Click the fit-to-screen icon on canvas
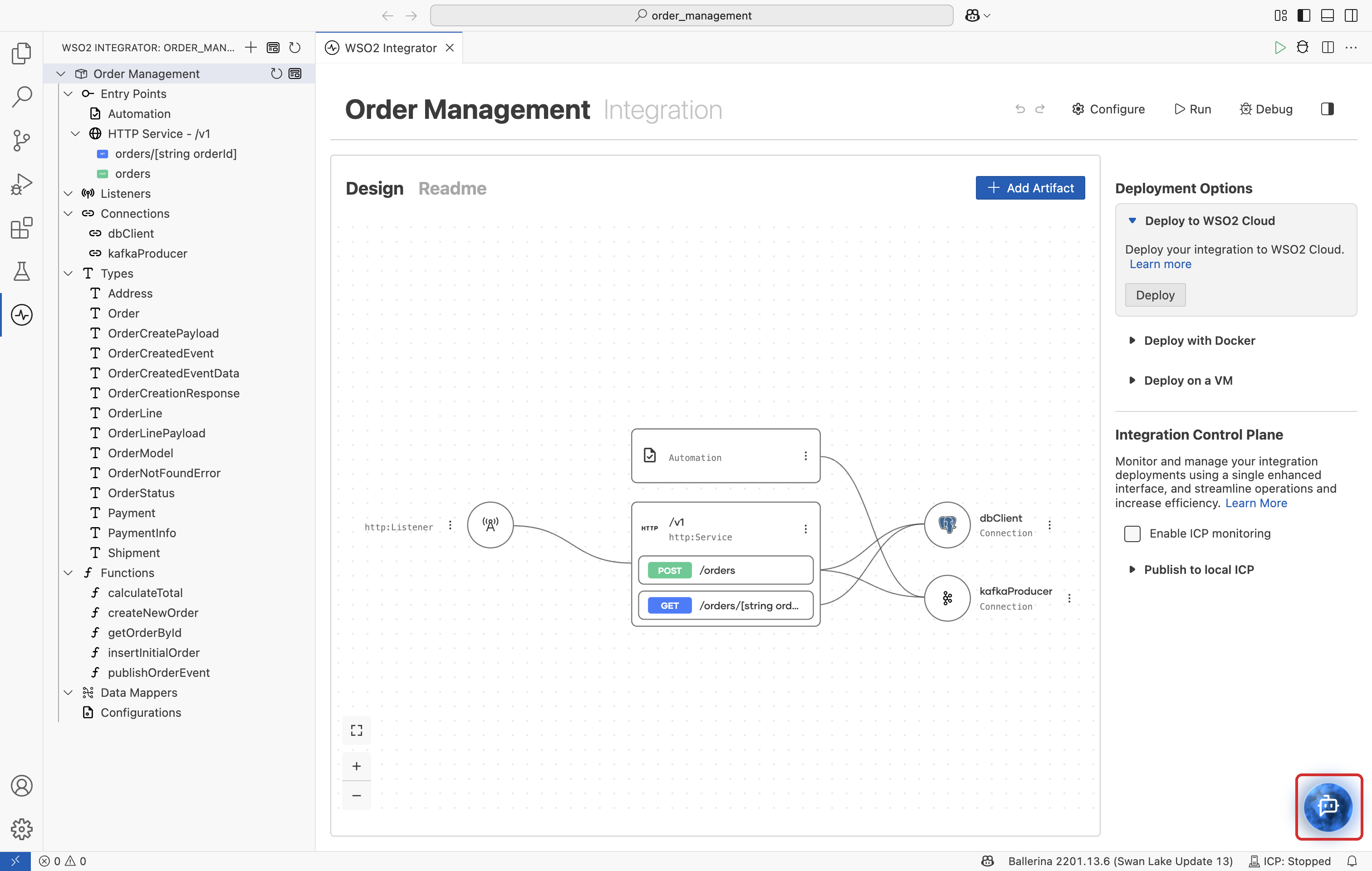1372x871 pixels. point(357,730)
